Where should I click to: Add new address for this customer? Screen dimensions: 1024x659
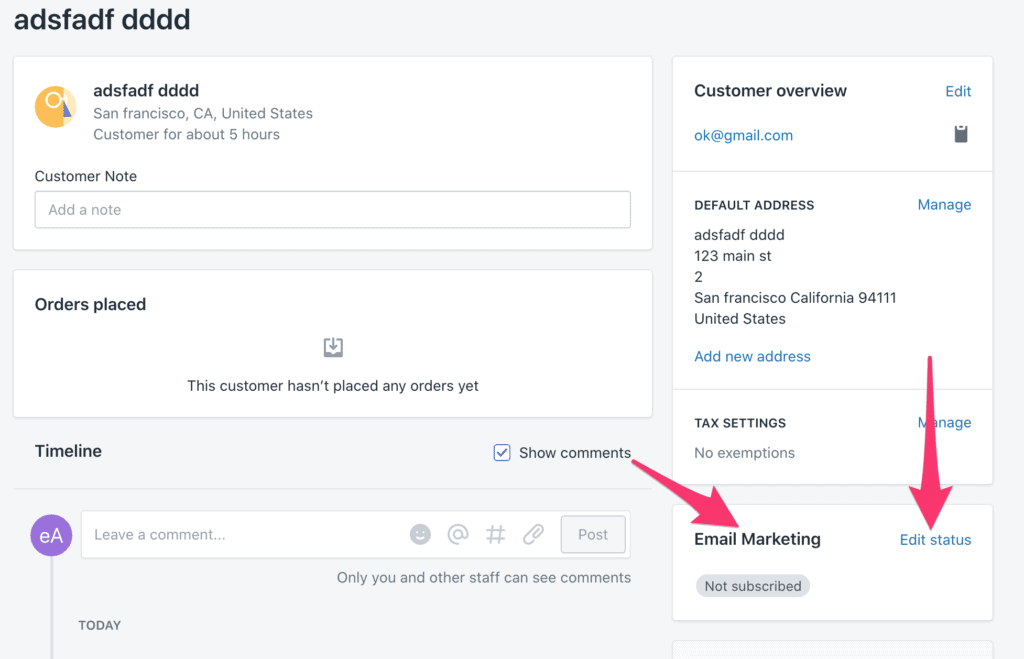coord(752,357)
